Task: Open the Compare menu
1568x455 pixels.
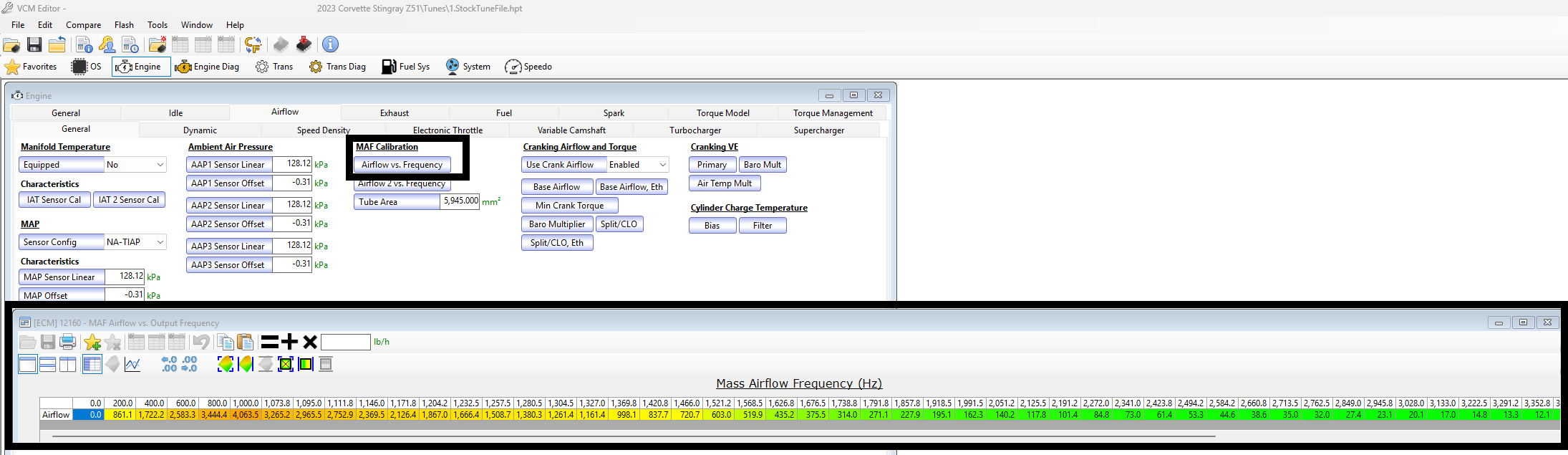Action: (84, 25)
